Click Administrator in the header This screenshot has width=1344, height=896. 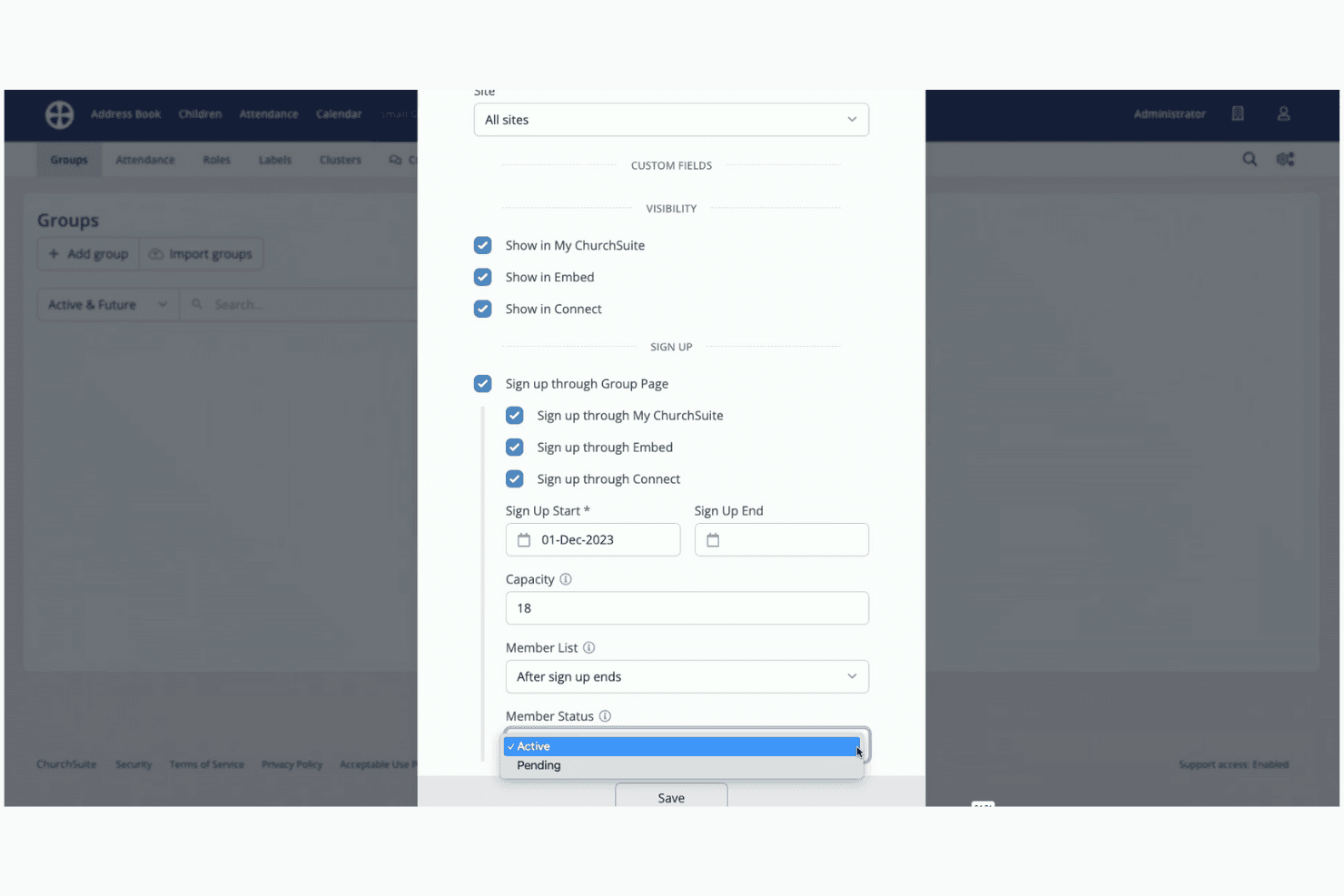[x=1170, y=114]
